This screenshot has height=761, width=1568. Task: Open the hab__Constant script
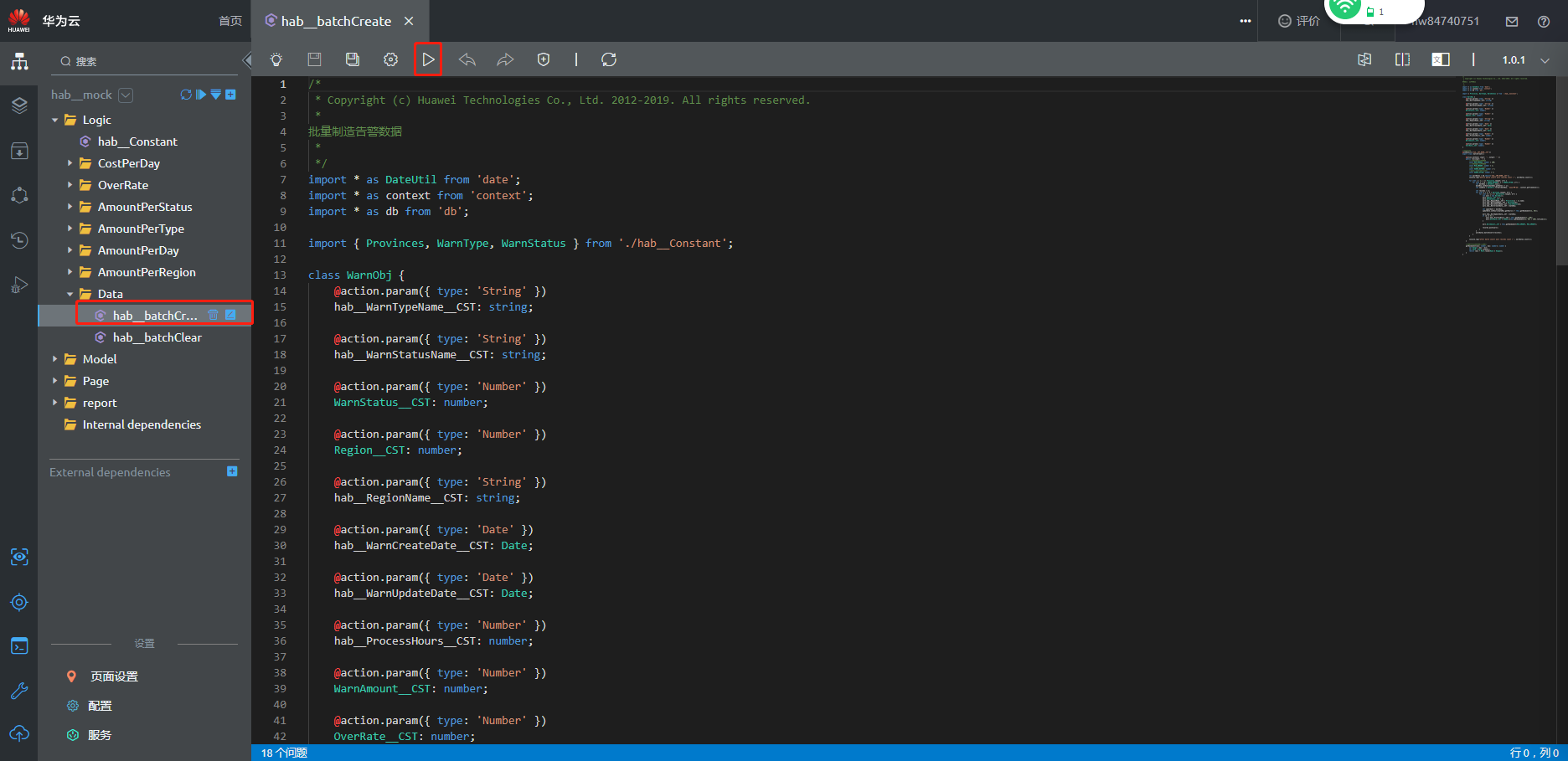[137, 141]
